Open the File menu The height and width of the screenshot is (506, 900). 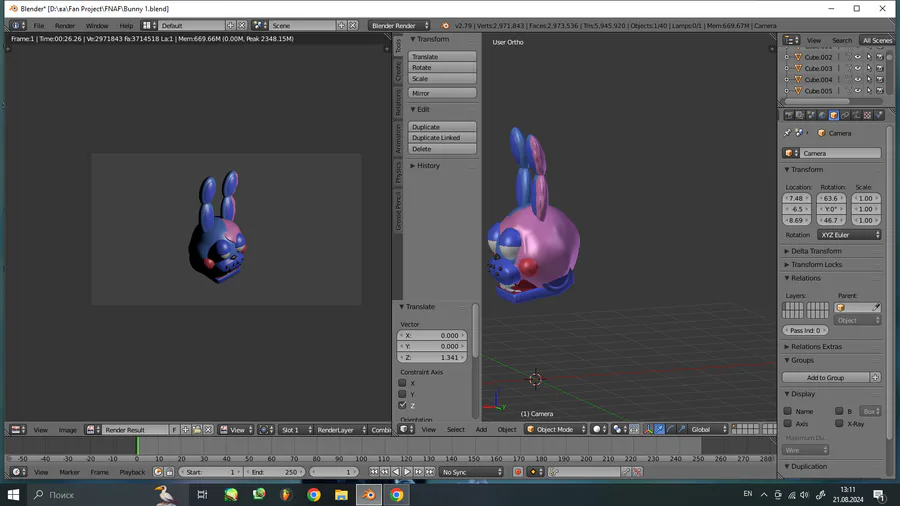coord(38,25)
